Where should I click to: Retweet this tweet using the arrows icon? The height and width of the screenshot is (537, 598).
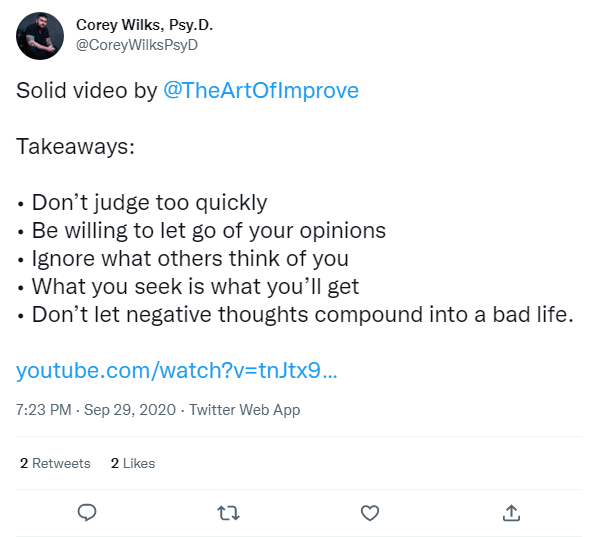[228, 513]
